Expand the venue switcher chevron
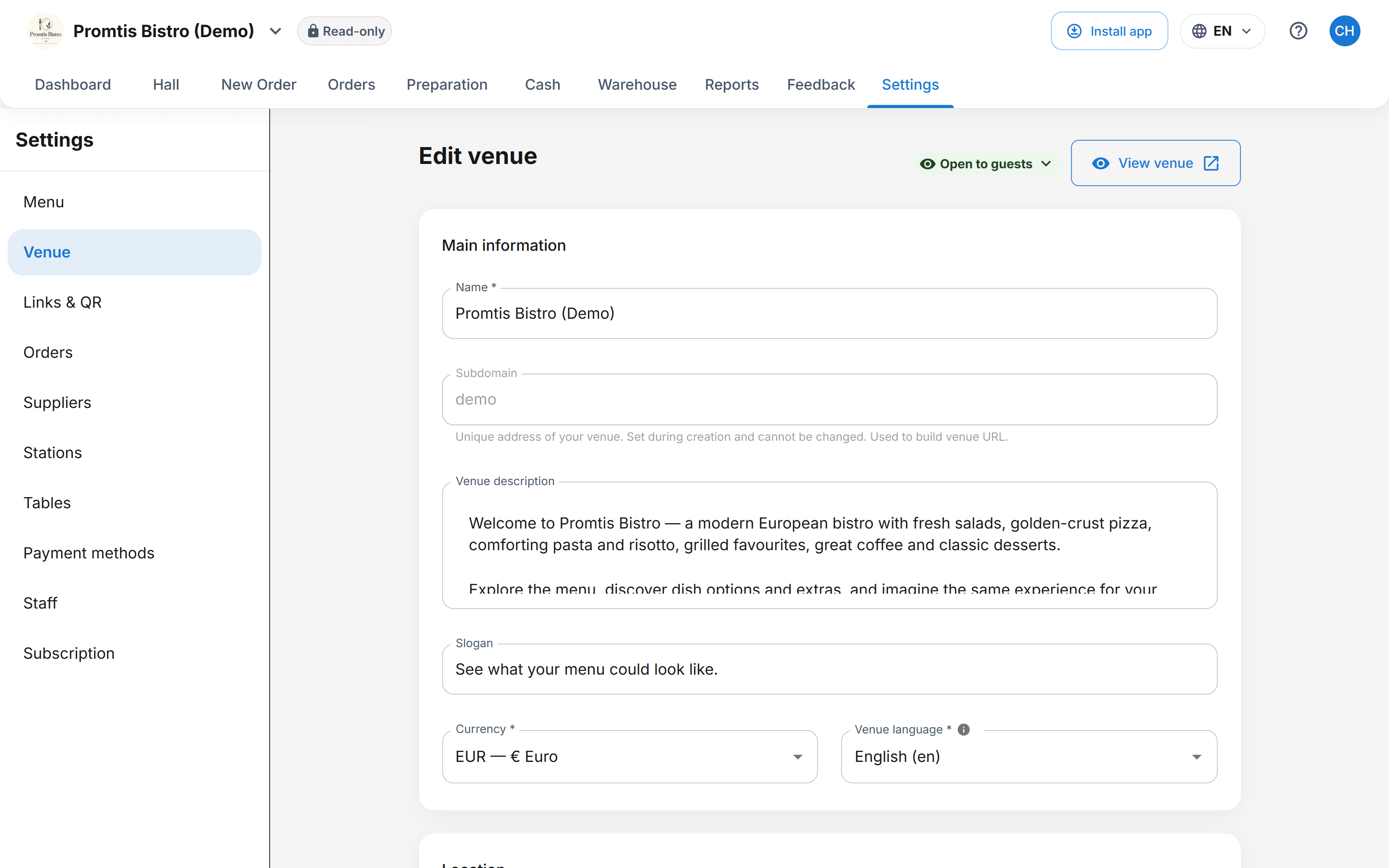This screenshot has height=868, width=1389. 275,31
